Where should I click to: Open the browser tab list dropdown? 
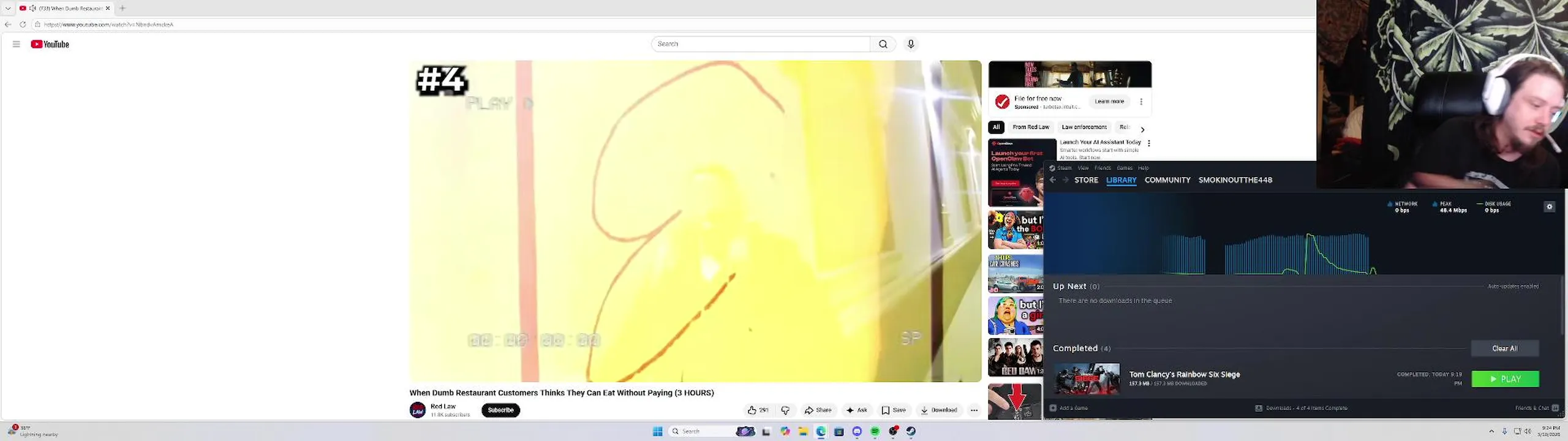click(x=8, y=8)
